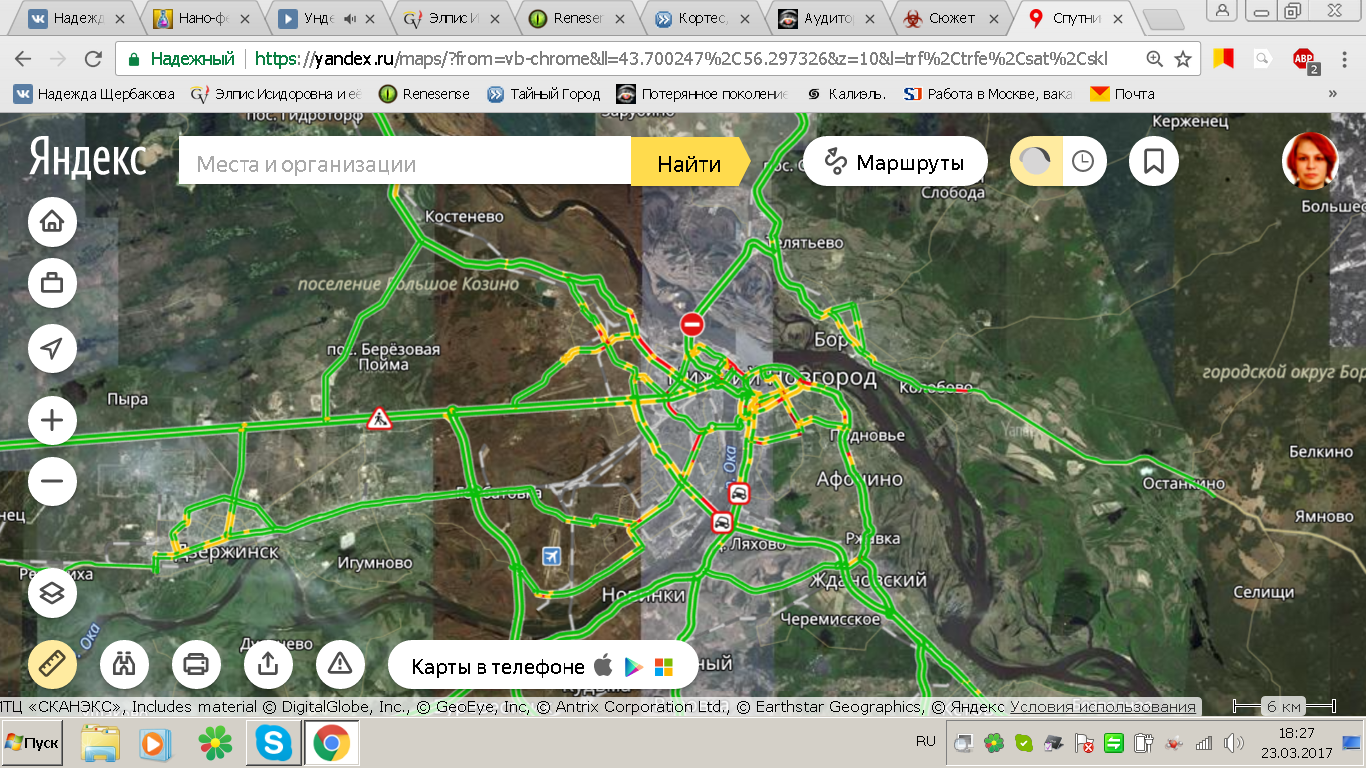The height and width of the screenshot is (768, 1366).
Task: Toggle road events warning icon
Action: pyautogui.click(x=340, y=663)
